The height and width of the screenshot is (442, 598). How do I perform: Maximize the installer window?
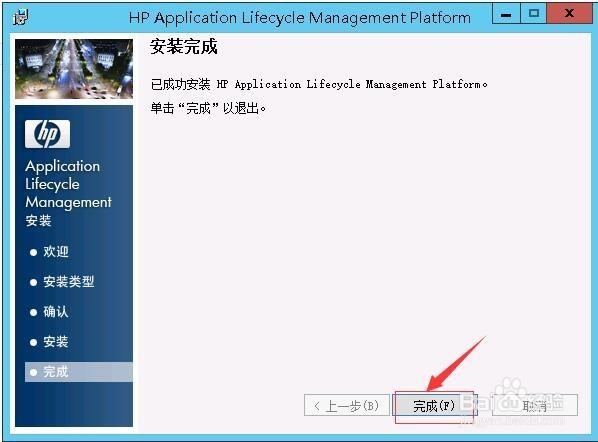pyautogui.click(x=534, y=14)
